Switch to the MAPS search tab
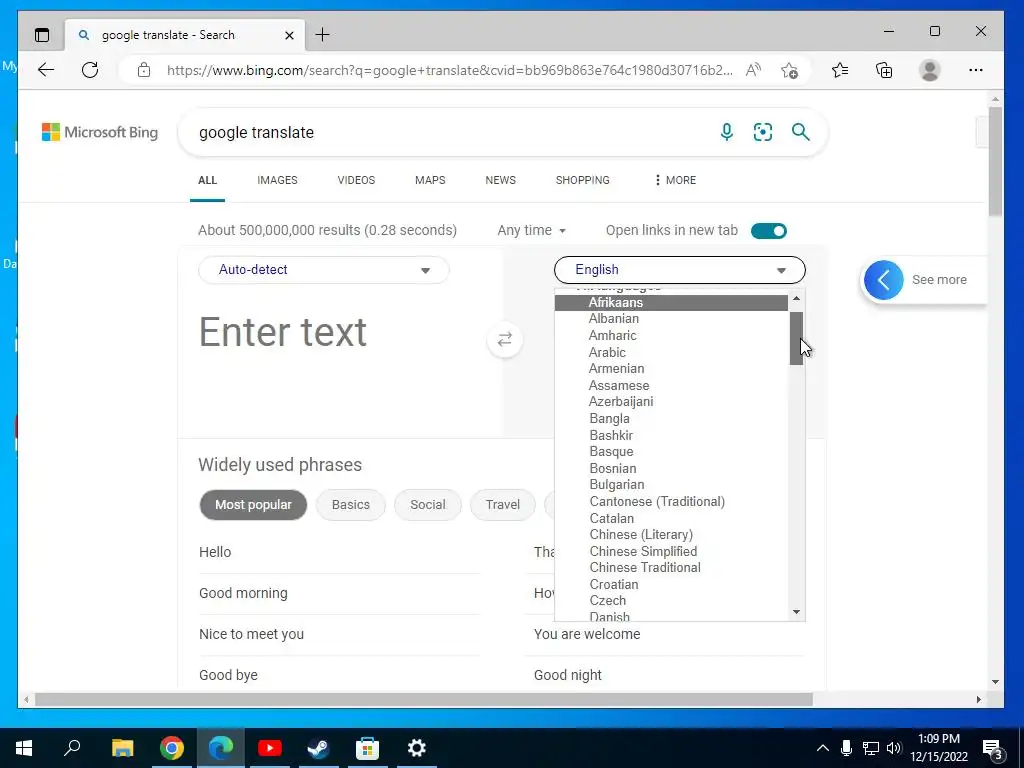 (430, 180)
